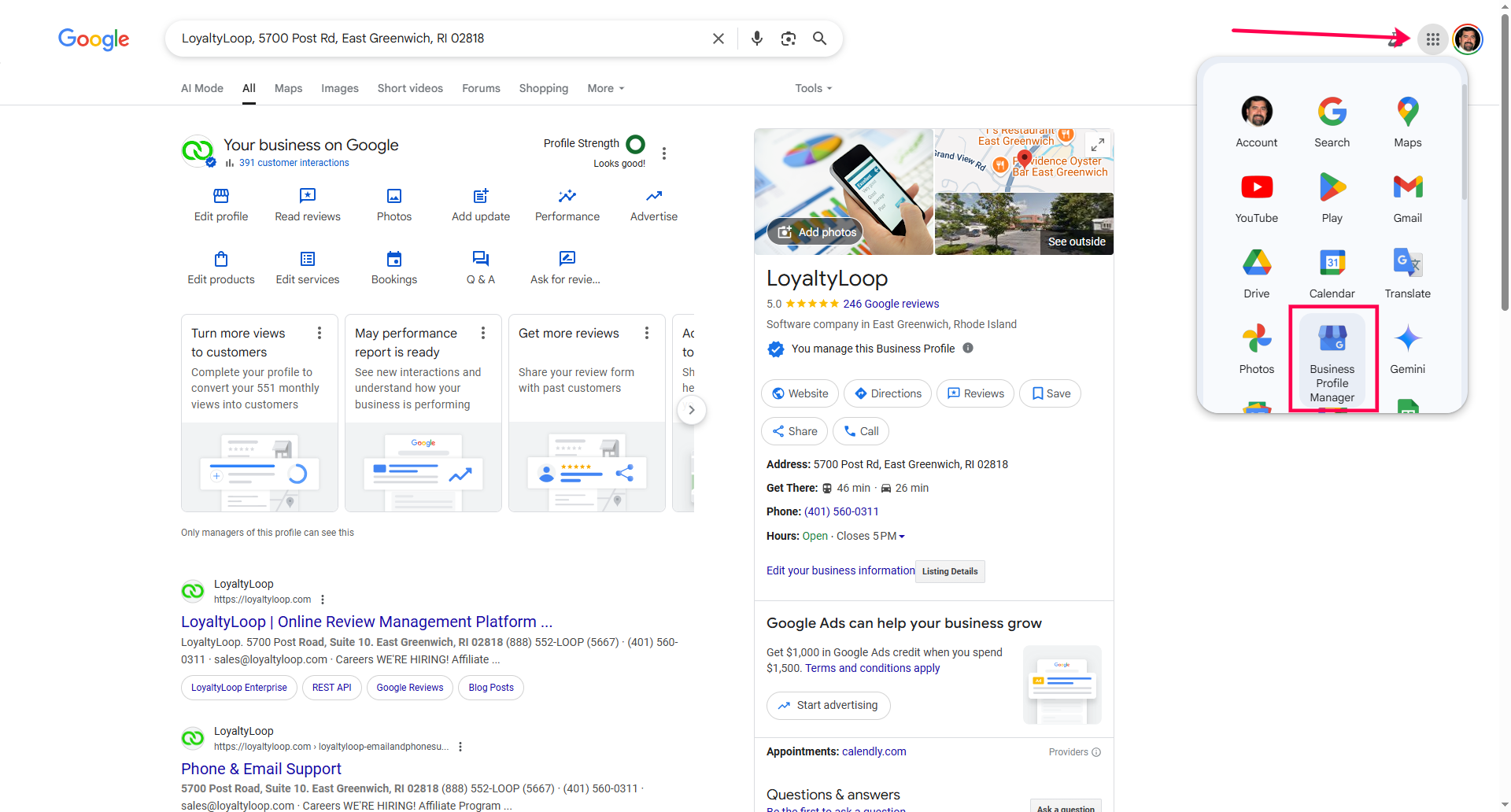Open the Read reviews icon
This screenshot has width=1511, height=812.
pyautogui.click(x=308, y=196)
